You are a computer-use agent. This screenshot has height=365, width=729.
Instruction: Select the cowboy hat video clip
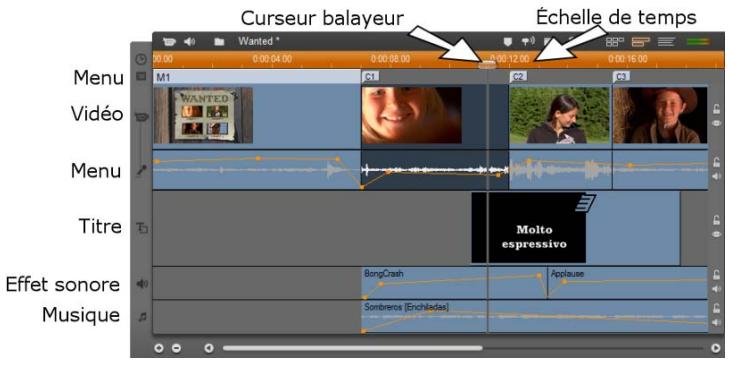pos(660,115)
